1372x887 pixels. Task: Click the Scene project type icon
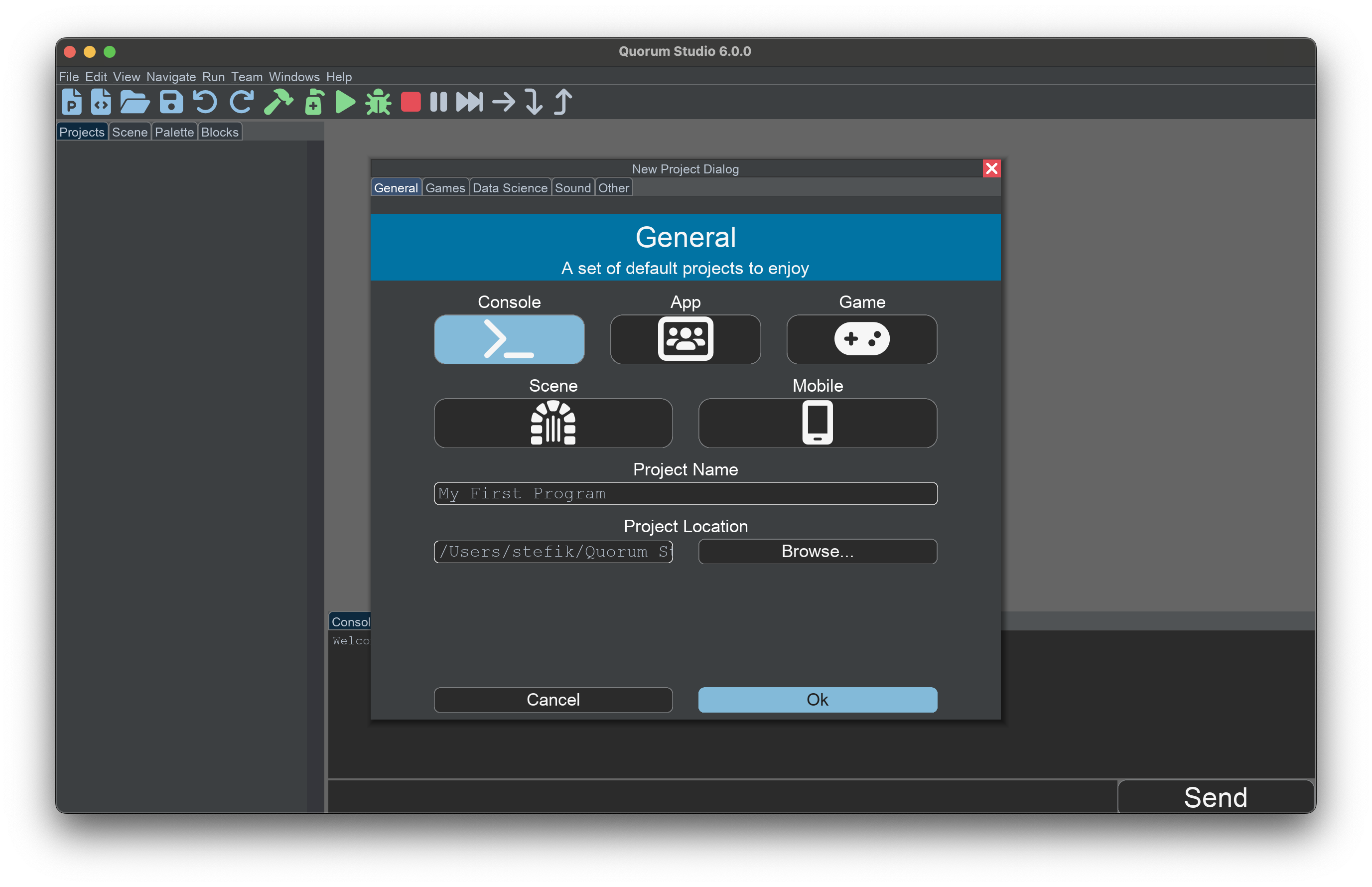click(x=554, y=421)
